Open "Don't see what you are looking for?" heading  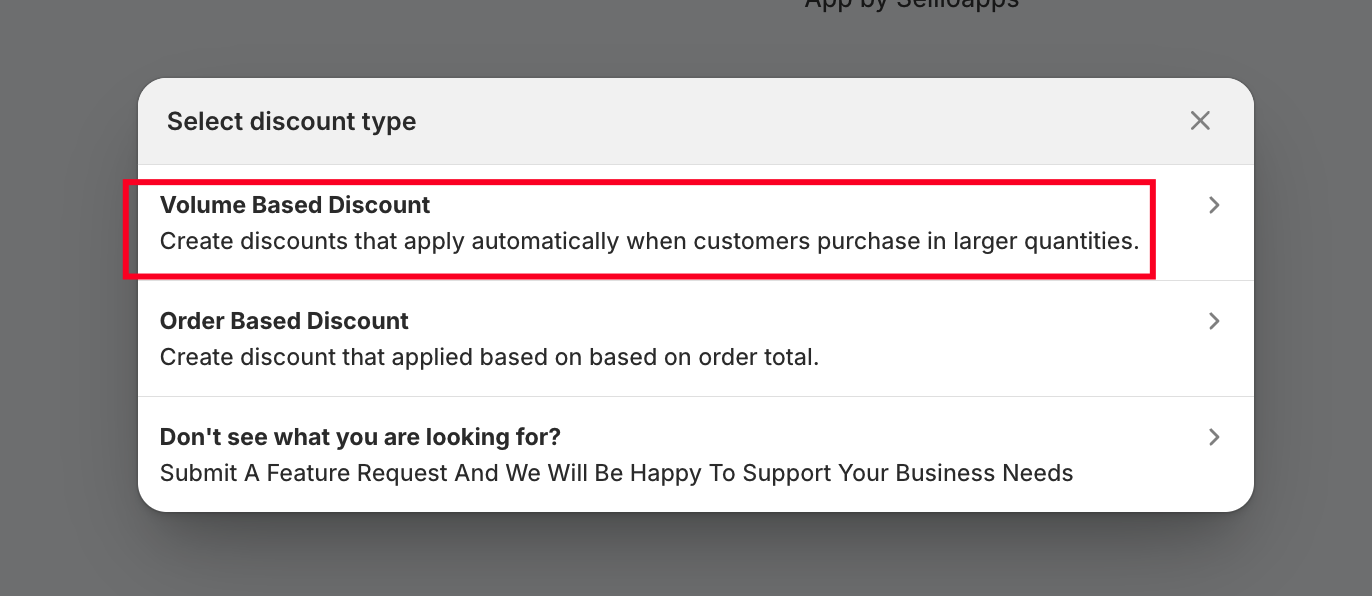[x=360, y=437]
